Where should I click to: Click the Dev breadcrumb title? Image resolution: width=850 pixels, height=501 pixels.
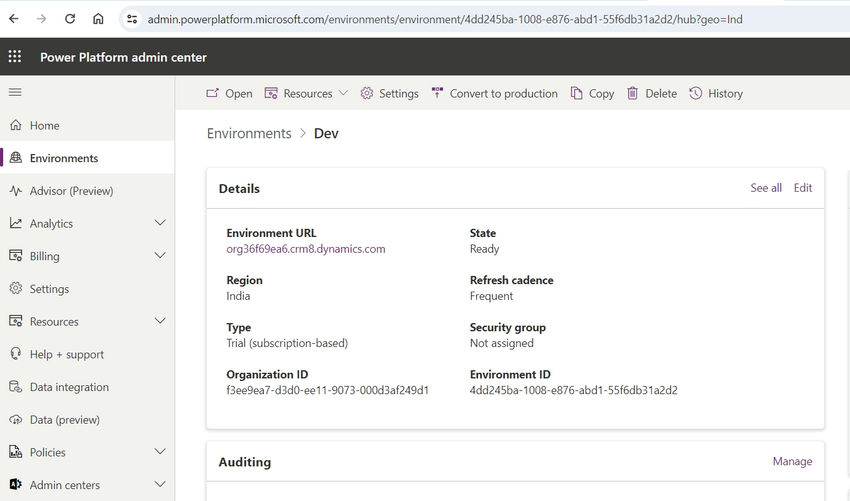tap(326, 133)
